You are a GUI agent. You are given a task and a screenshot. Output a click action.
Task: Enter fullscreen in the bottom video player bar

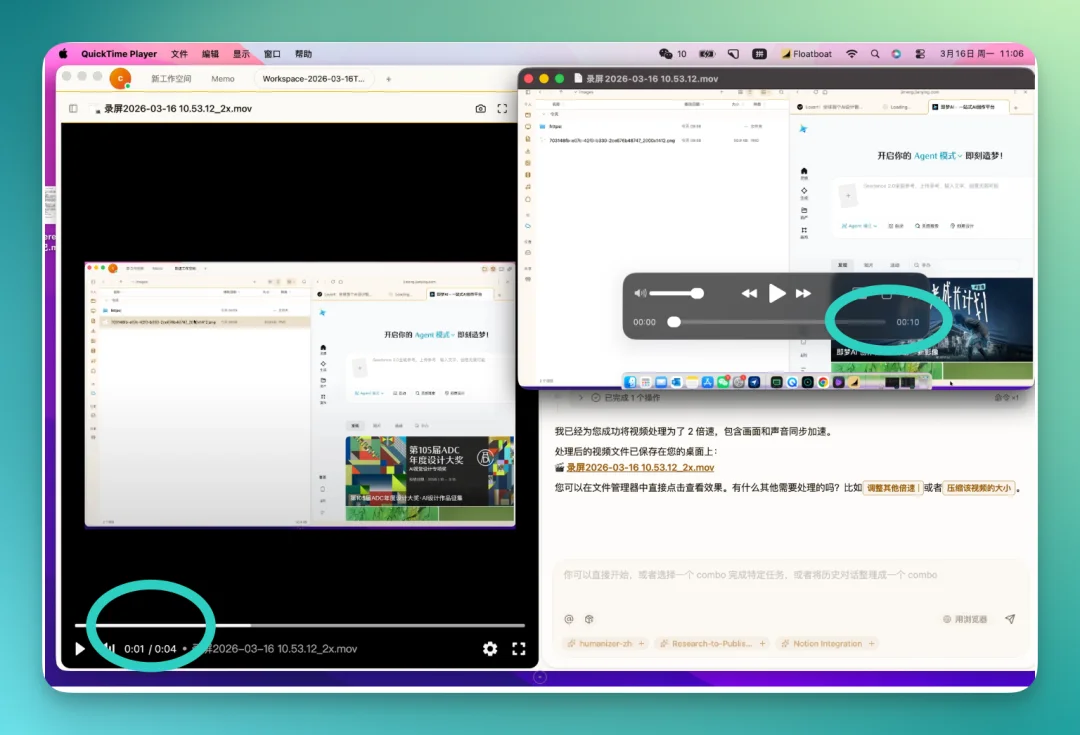click(x=518, y=649)
